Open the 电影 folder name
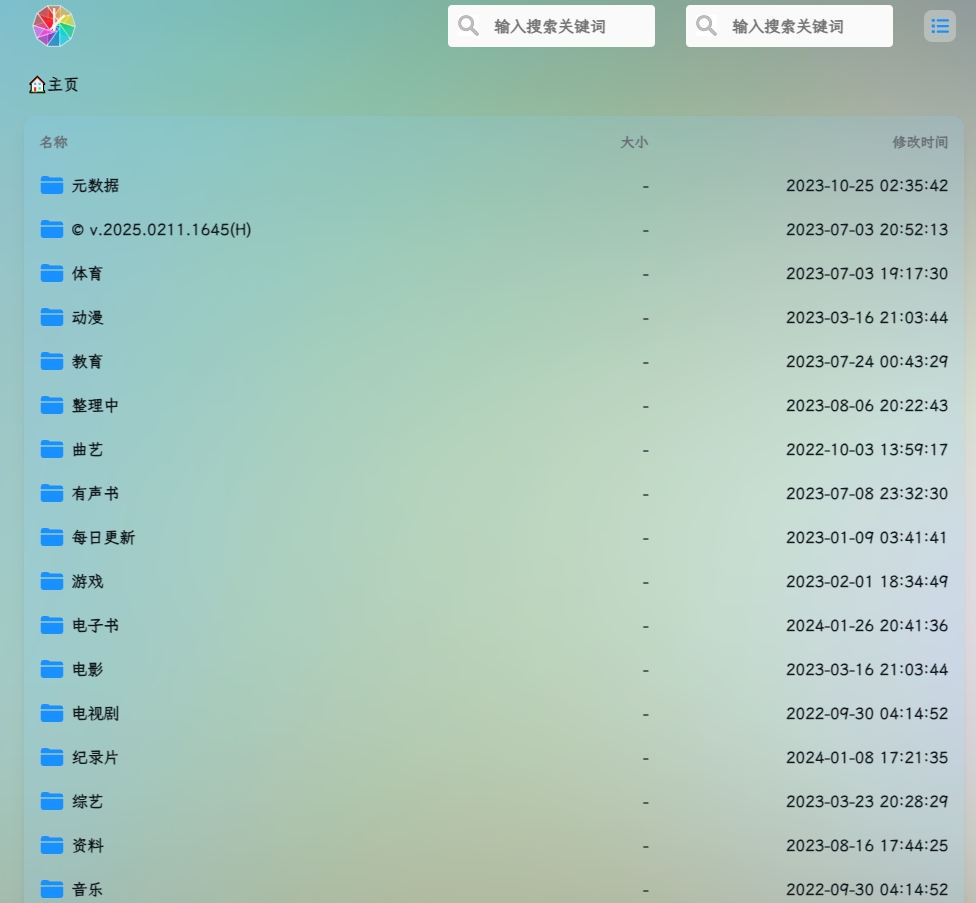Viewport: 976px width, 903px height. (87, 670)
